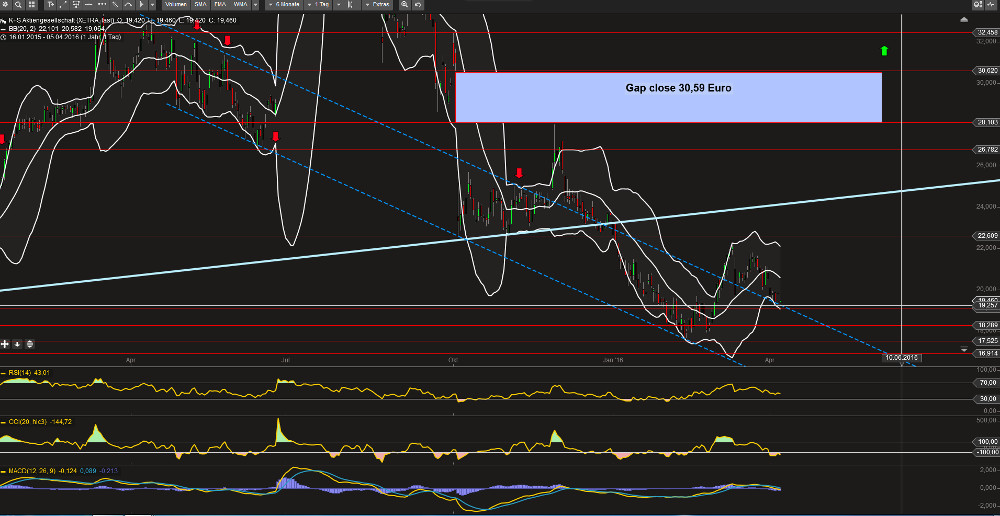Select the Gap close 30,59 Euro box
The width and height of the screenshot is (1000, 516).
tap(668, 97)
